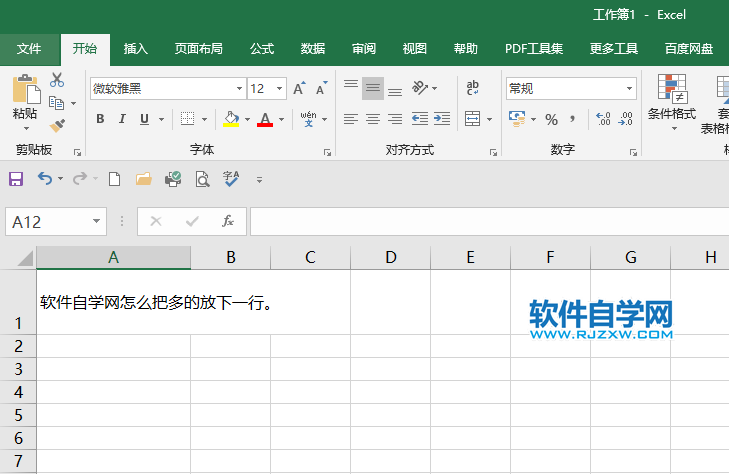Align text to bottom
Viewport: 729px width, 474px height.
click(x=395, y=91)
